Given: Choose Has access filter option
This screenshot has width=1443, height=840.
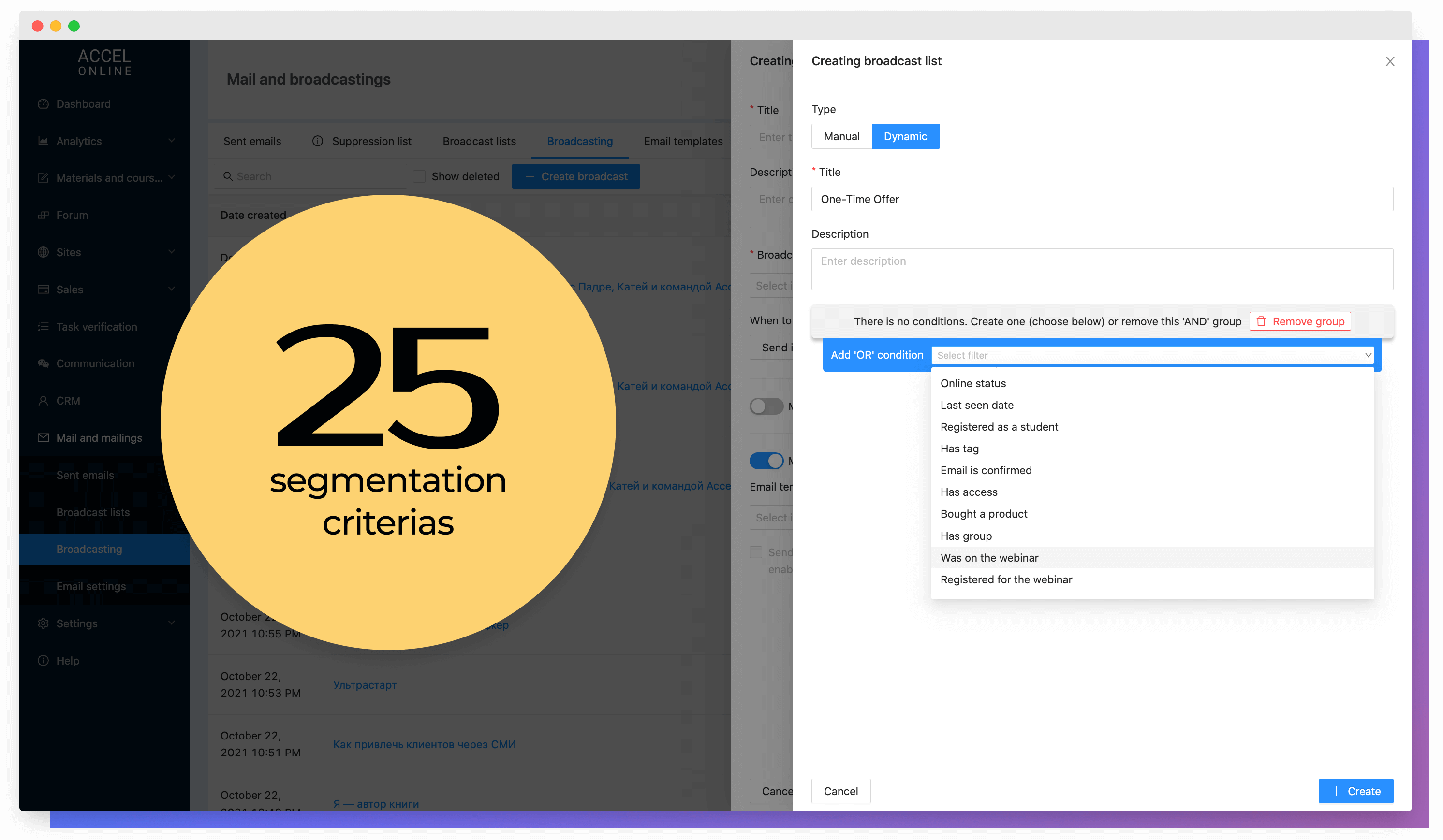Looking at the screenshot, I should [1153, 492].
